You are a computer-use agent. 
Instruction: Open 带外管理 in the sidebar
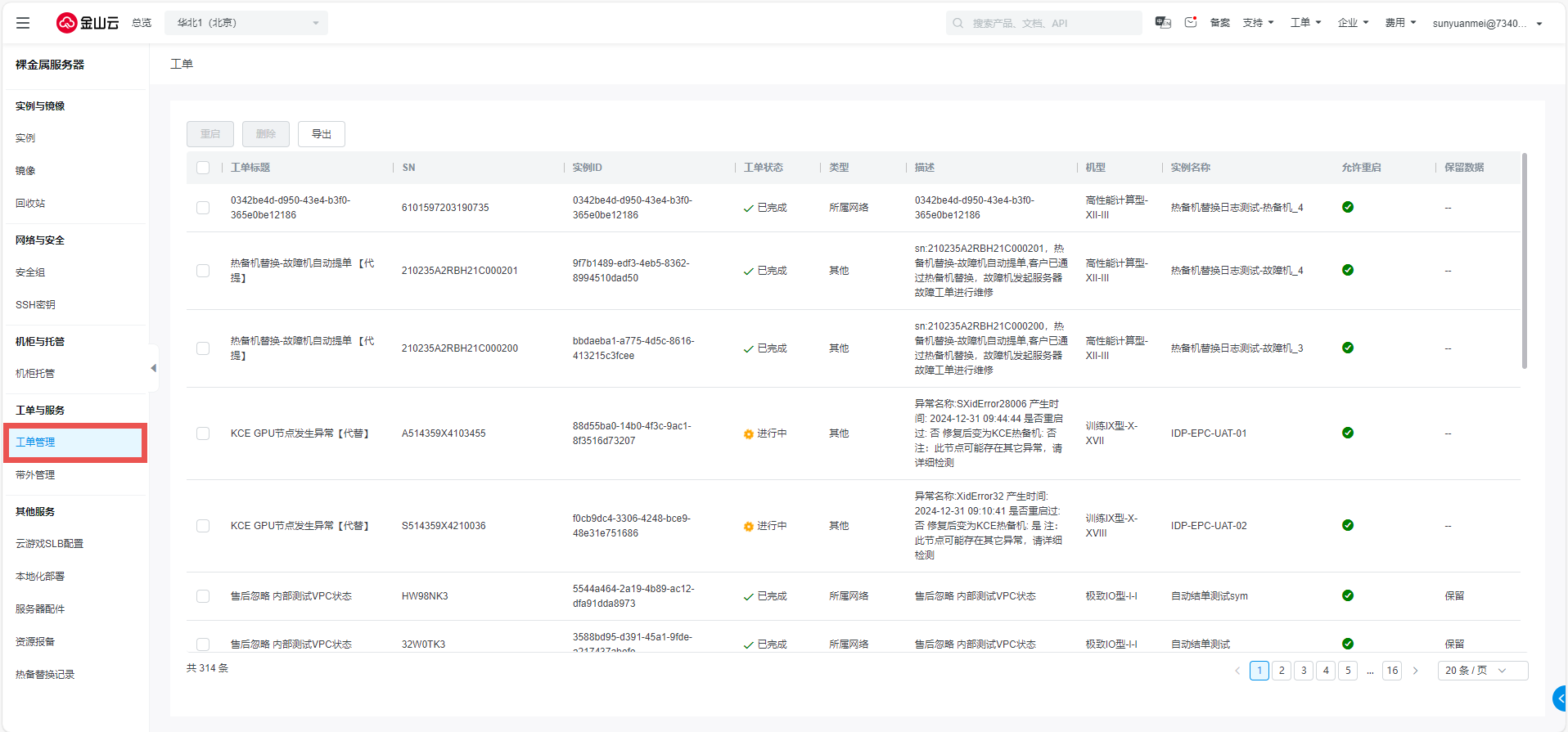pyautogui.click(x=35, y=475)
